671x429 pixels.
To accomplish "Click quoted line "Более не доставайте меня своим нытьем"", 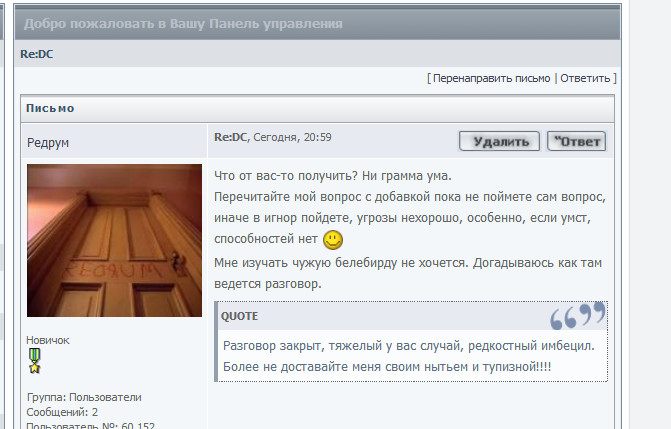I will pyautogui.click(x=345, y=367).
